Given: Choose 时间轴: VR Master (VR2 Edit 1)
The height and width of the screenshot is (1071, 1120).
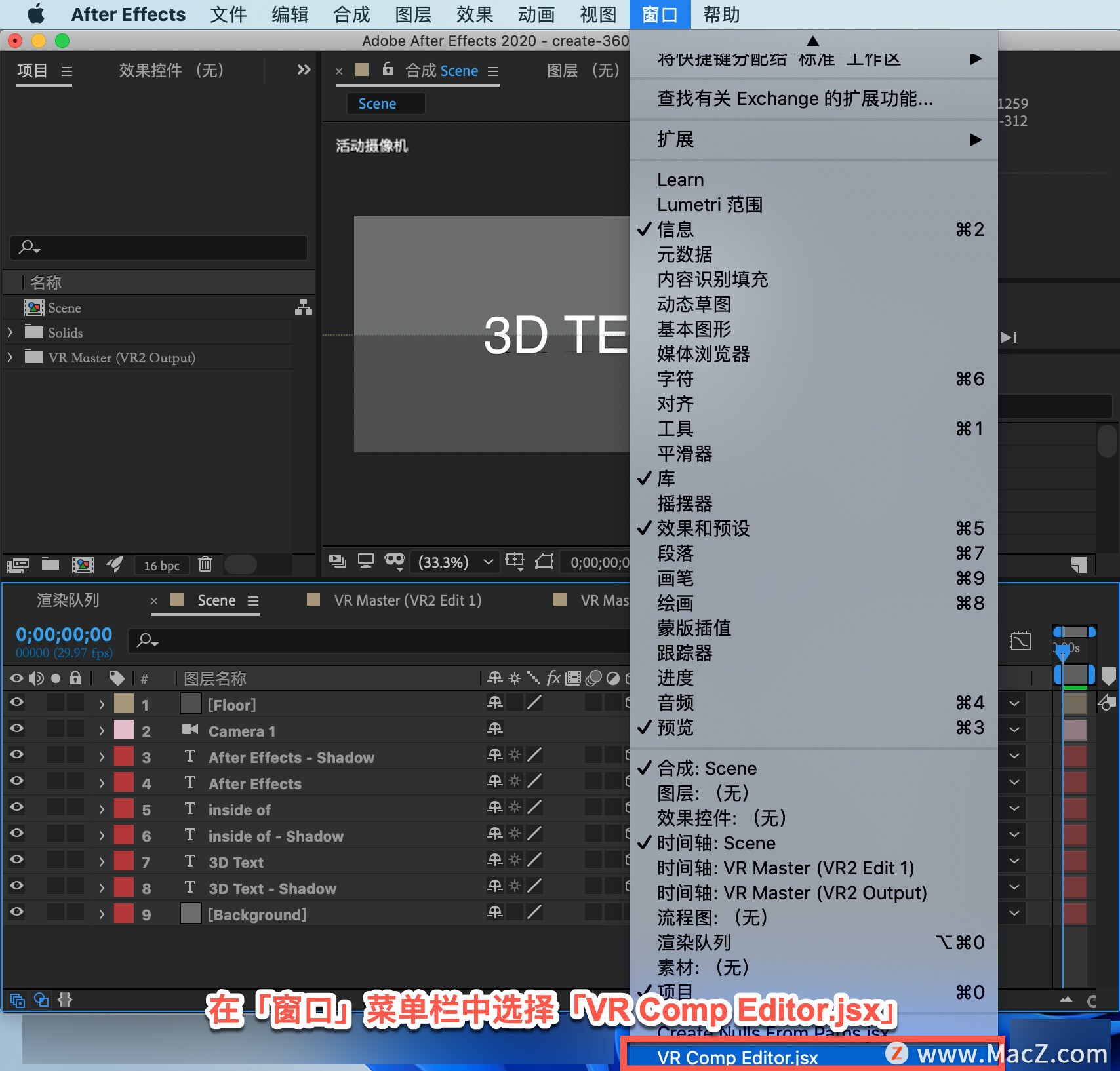Looking at the screenshot, I should (813, 868).
